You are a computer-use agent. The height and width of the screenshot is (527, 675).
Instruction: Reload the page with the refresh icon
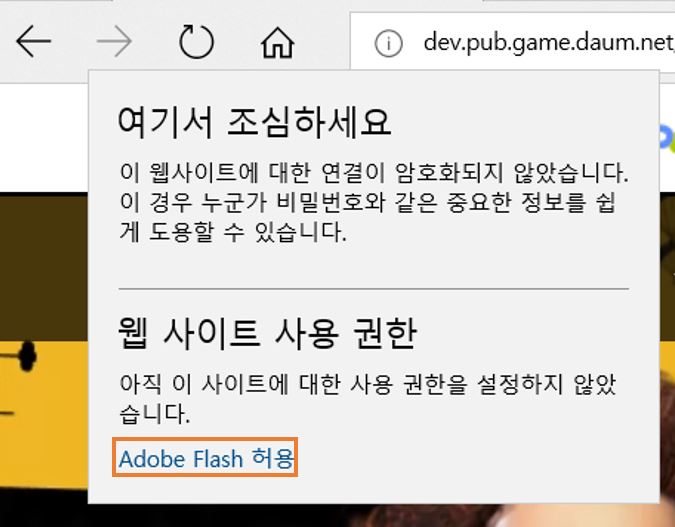(x=196, y=41)
